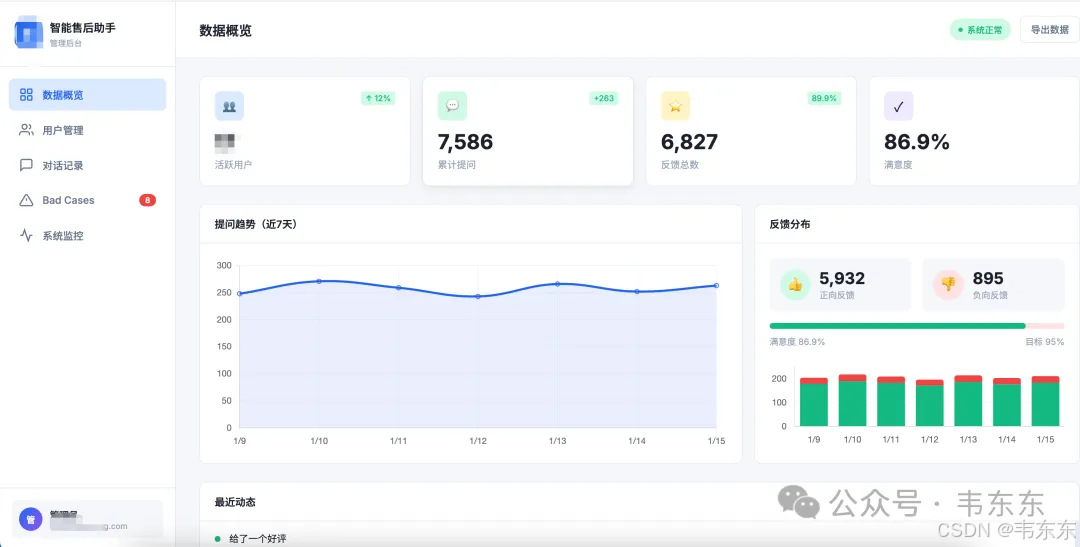Click the 300 y-axis label on trend chart
The height and width of the screenshot is (547, 1080).
pyautogui.click(x=224, y=265)
